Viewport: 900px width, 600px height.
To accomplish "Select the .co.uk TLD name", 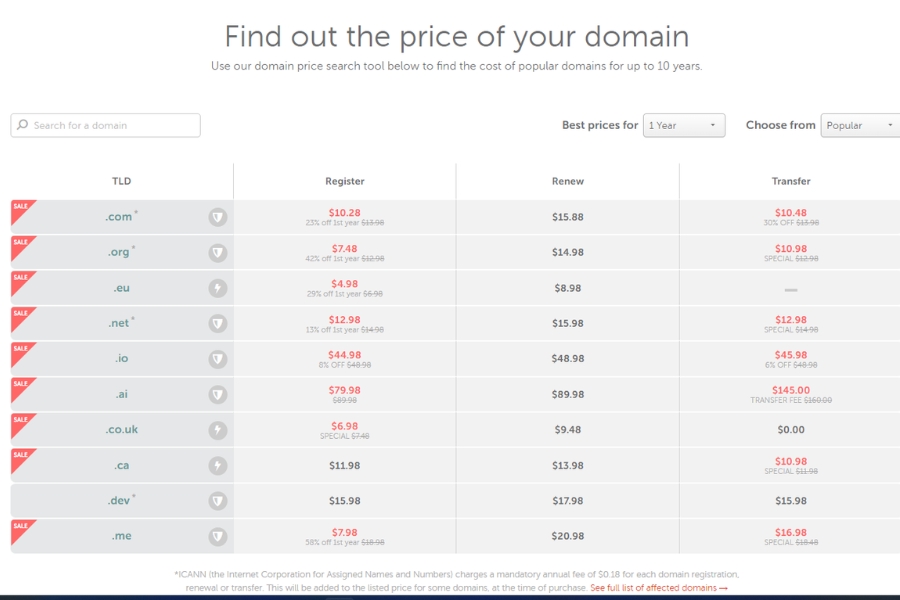I will [x=122, y=429].
